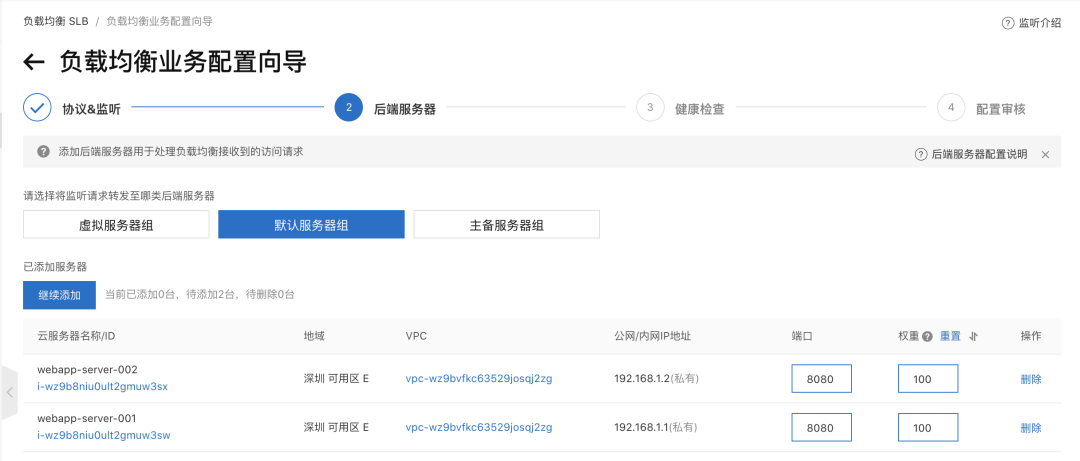Click the step 1 checkmark circle
1080x461 pixels.
coord(37,108)
